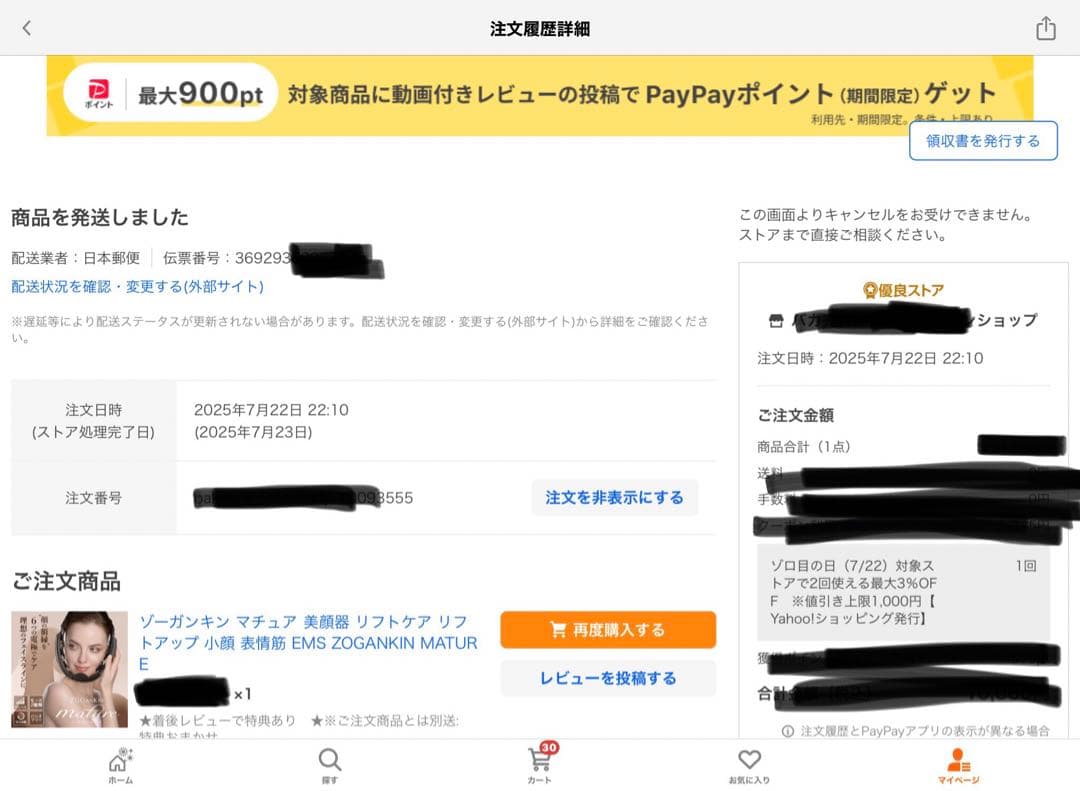Screen dimensions: 1080x791
Task: Click レビューを投稿する button
Action: [x=608, y=678]
